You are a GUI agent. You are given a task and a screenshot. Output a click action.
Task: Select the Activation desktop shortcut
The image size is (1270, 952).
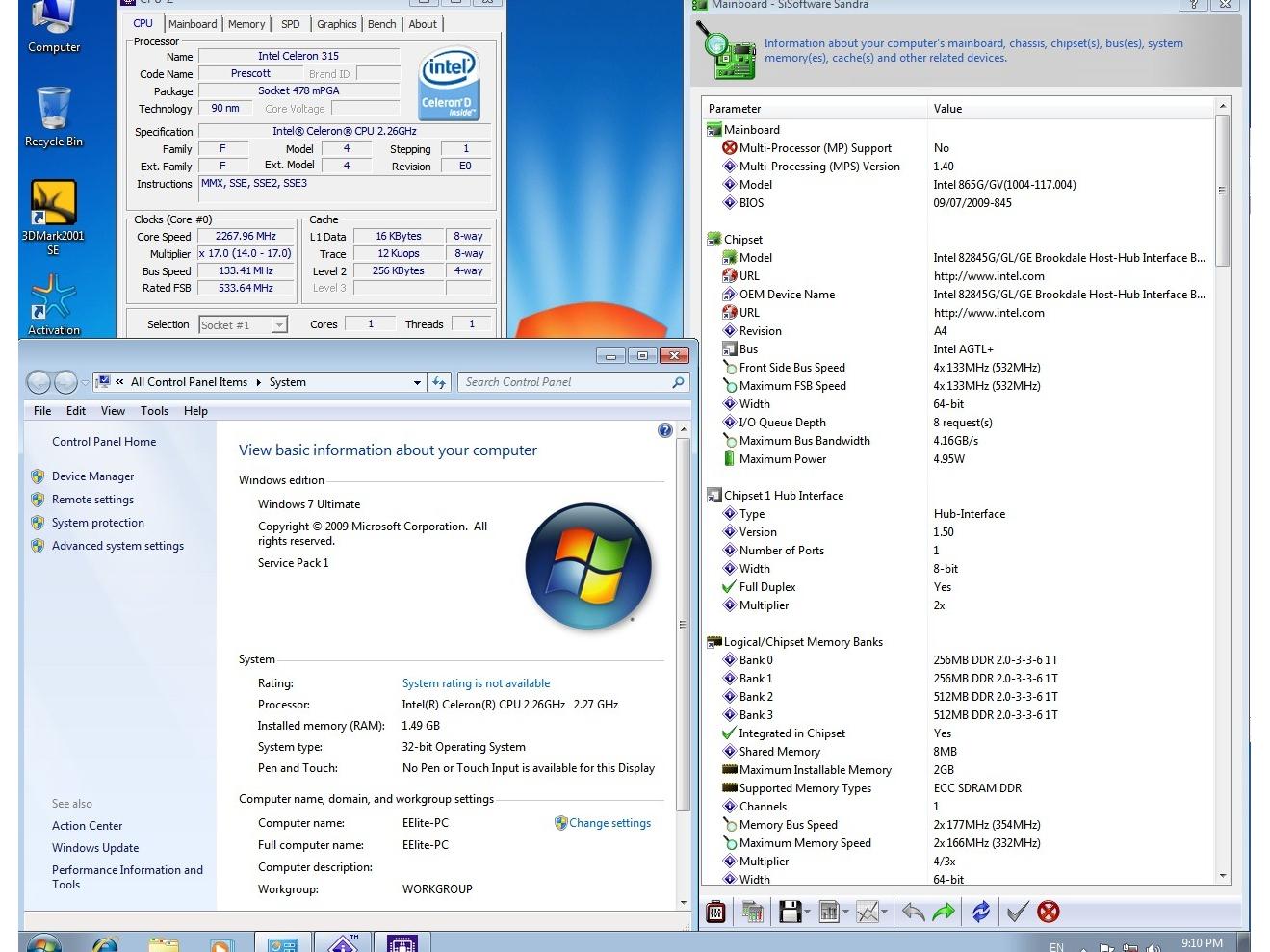(x=54, y=305)
